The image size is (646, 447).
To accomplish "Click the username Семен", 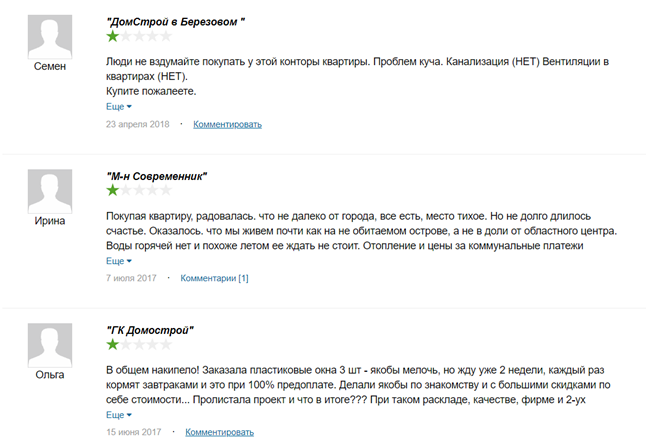I will (x=50, y=66).
